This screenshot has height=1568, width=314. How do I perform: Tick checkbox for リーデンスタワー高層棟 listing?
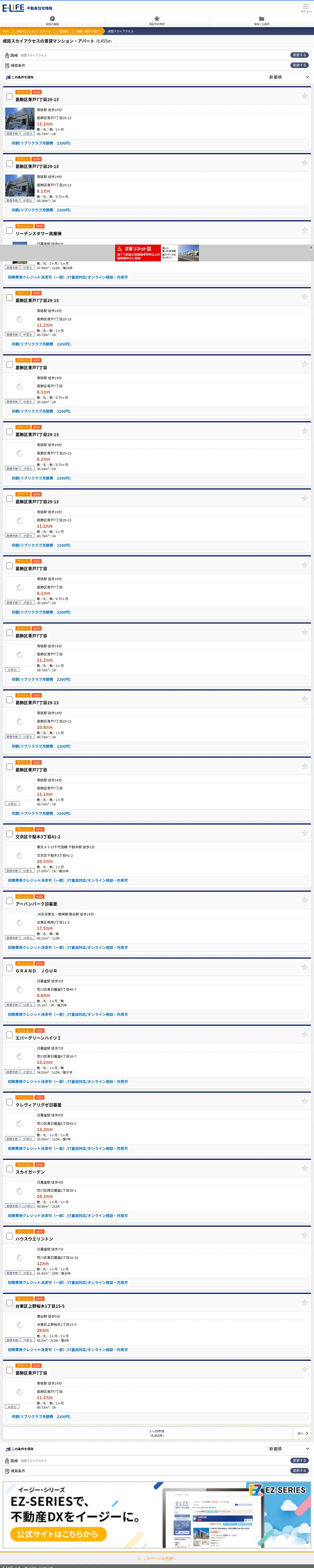[9, 230]
